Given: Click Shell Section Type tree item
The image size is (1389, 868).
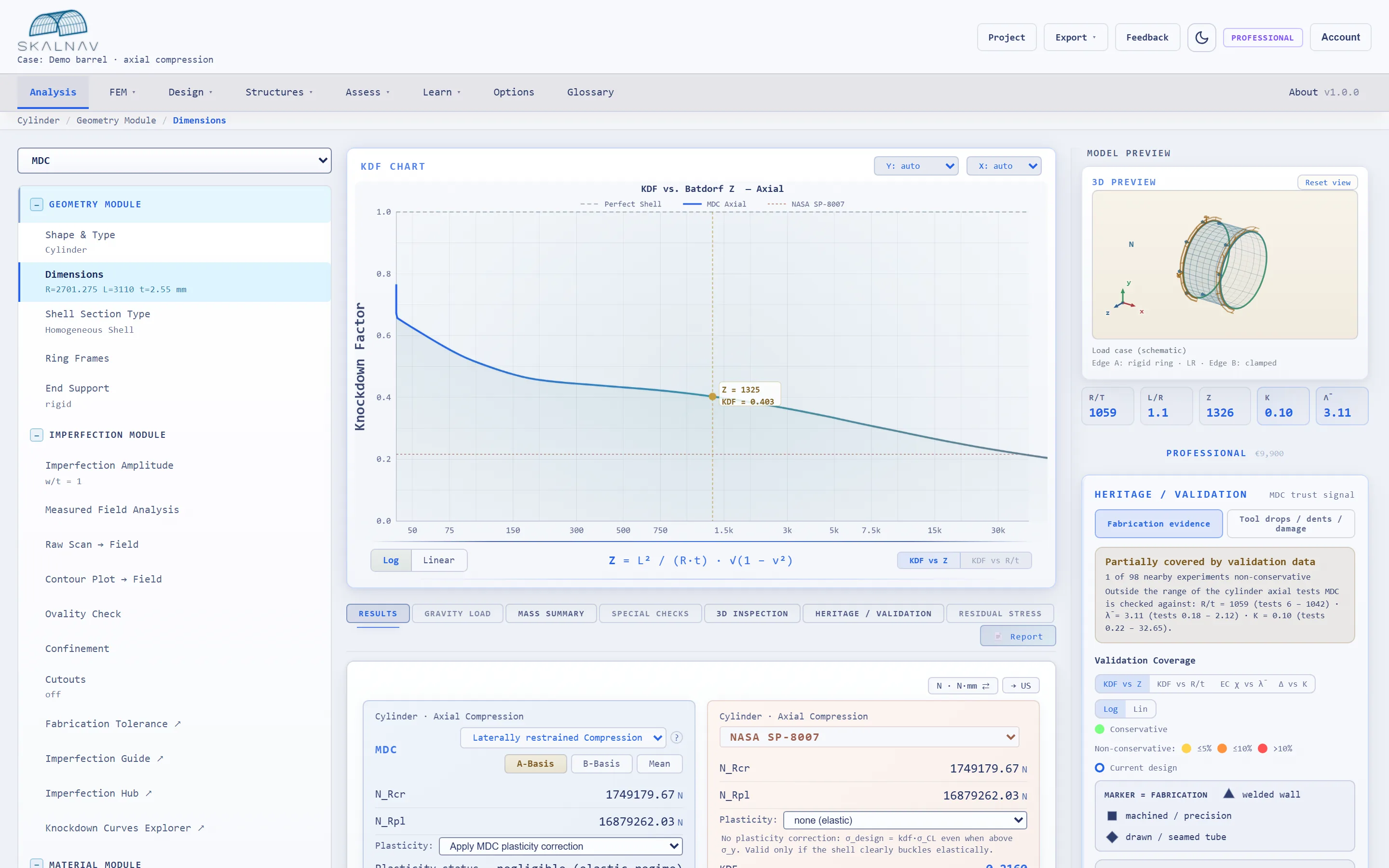Looking at the screenshot, I should pyautogui.click(x=175, y=322).
